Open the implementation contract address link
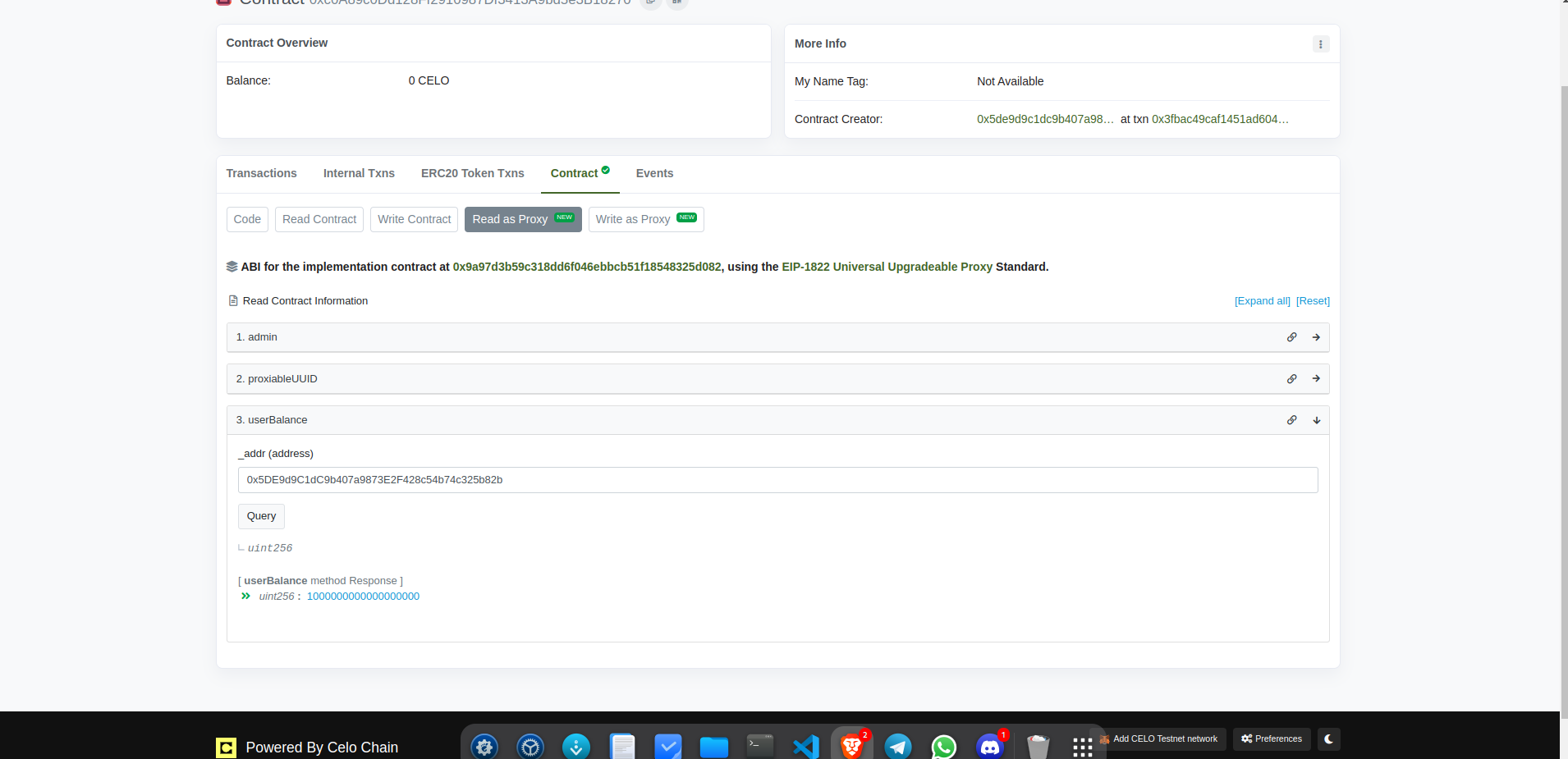The height and width of the screenshot is (759, 1568). (587, 267)
